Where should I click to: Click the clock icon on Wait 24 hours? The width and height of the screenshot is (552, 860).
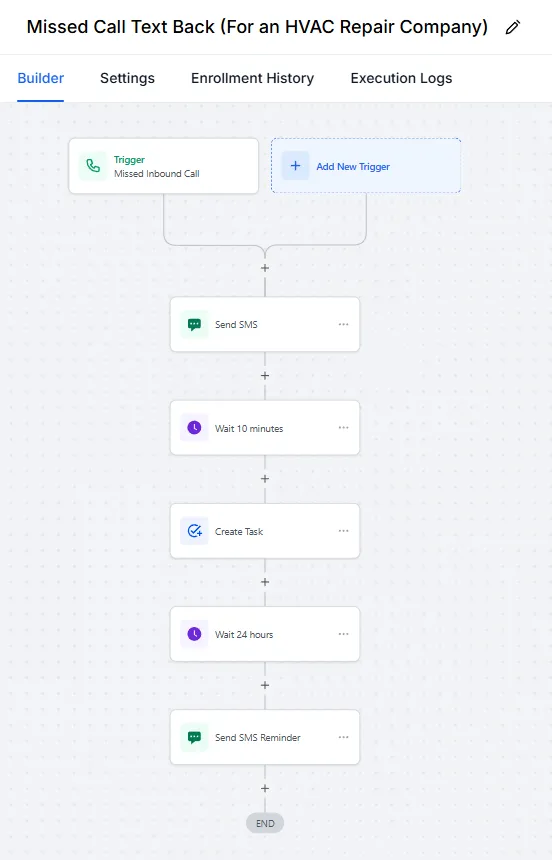coord(194,634)
